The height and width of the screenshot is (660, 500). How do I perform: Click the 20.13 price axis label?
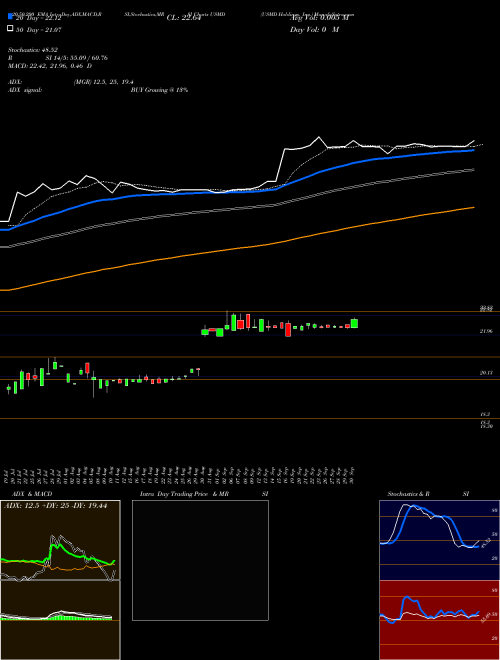point(486,373)
